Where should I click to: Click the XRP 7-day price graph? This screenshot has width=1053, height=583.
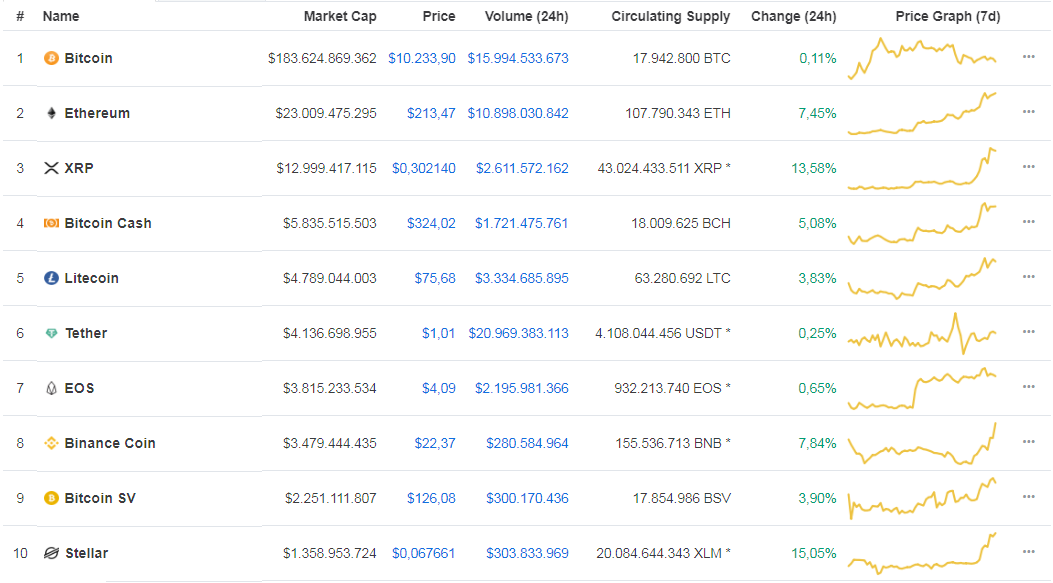tap(922, 168)
